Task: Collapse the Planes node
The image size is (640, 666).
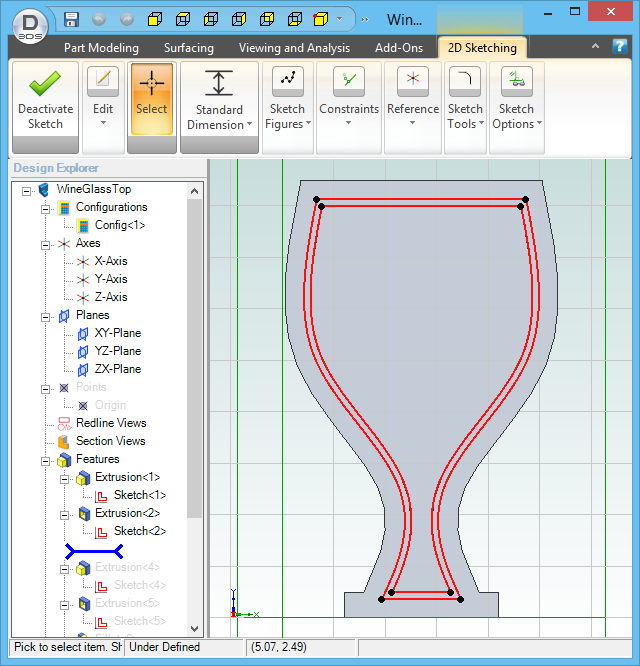Action: click(x=45, y=317)
